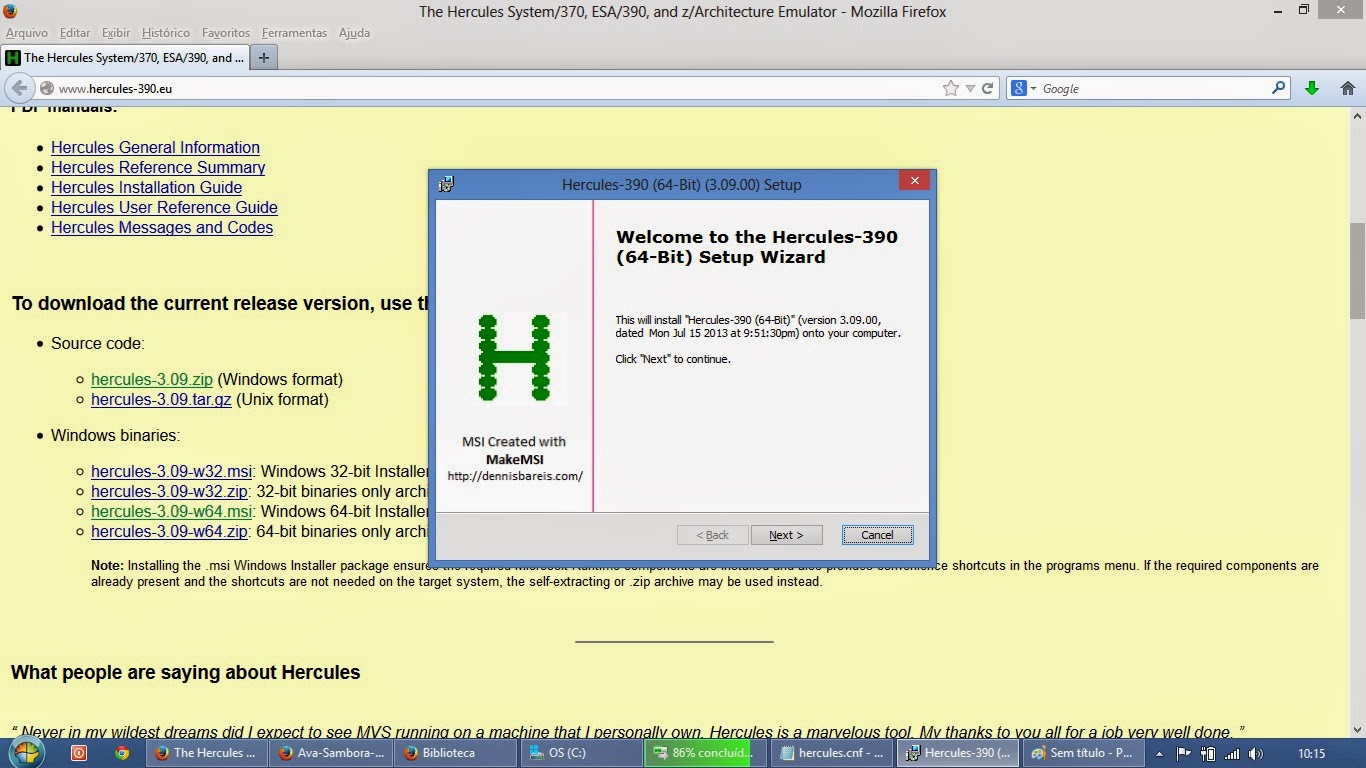1366x768 pixels.
Task: Show hidden system tray icons arrow
Action: 1159,754
